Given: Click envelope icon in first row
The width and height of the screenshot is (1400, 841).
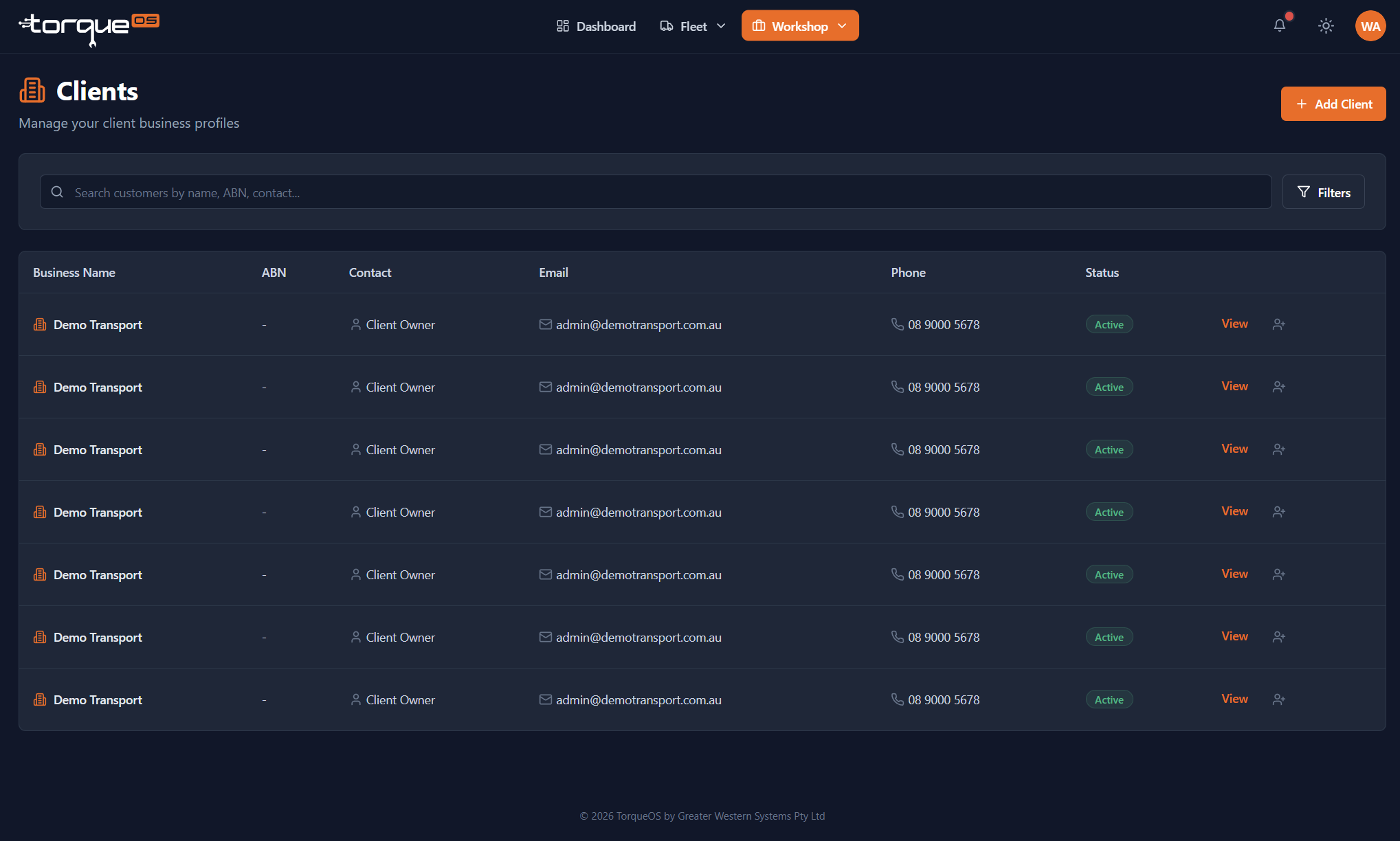Looking at the screenshot, I should 545,324.
